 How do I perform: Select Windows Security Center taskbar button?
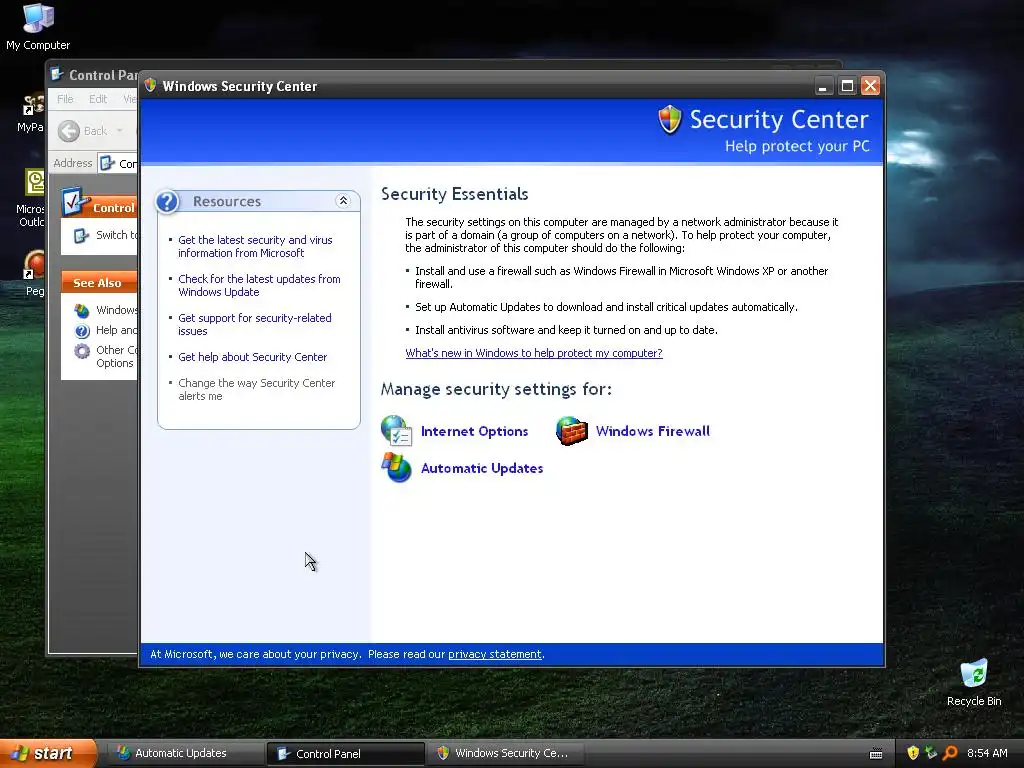tap(505, 753)
